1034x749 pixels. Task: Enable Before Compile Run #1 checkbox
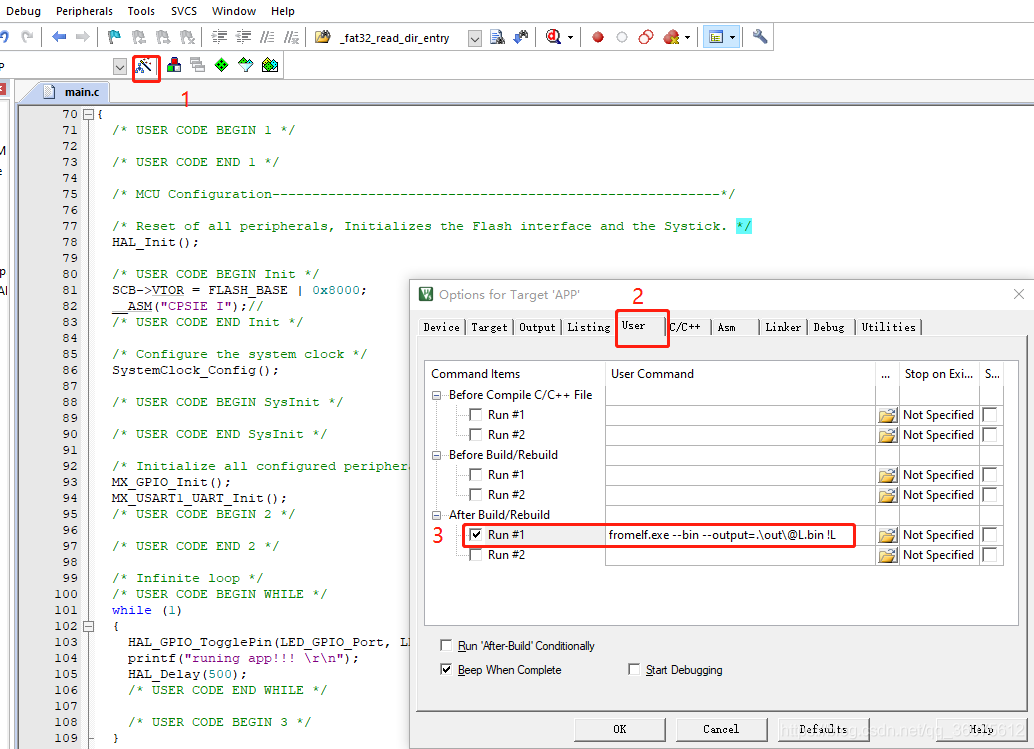coord(475,414)
